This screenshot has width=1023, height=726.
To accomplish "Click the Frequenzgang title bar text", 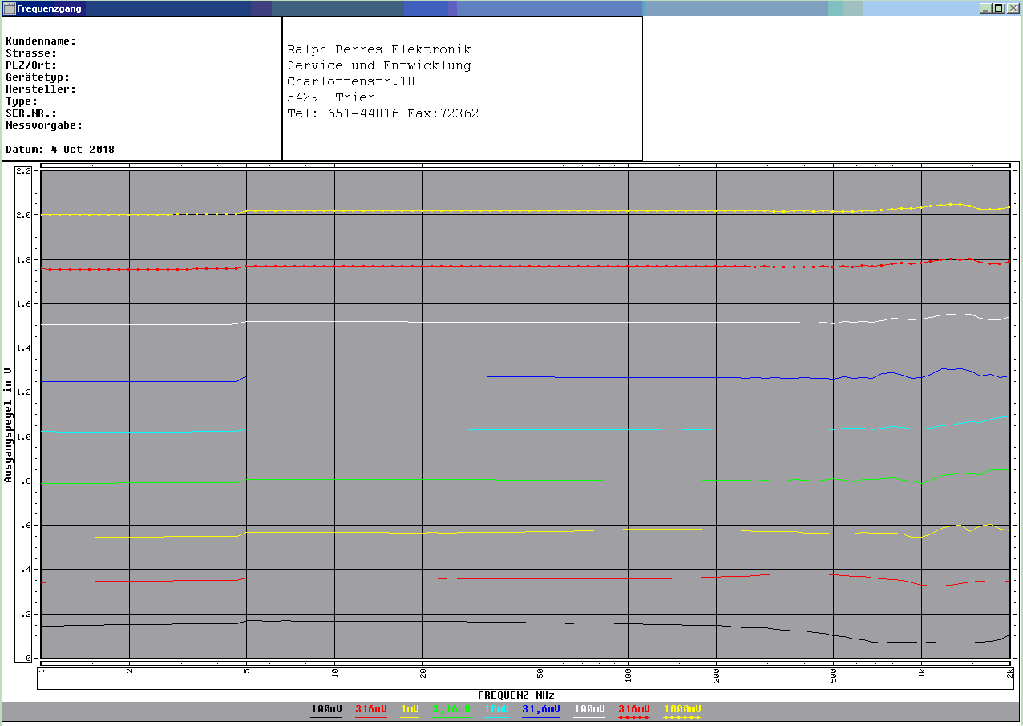I will click(x=49, y=8).
